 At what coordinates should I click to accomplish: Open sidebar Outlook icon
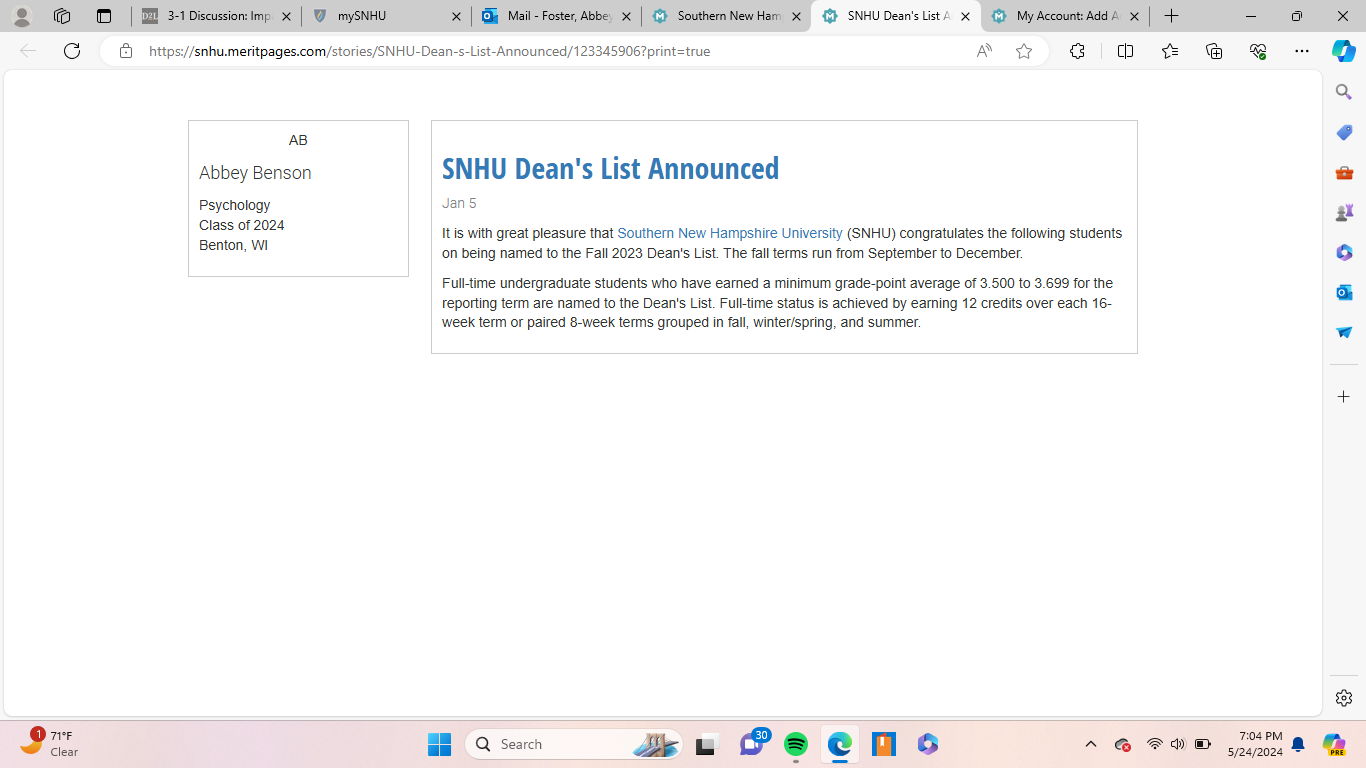[1344, 292]
